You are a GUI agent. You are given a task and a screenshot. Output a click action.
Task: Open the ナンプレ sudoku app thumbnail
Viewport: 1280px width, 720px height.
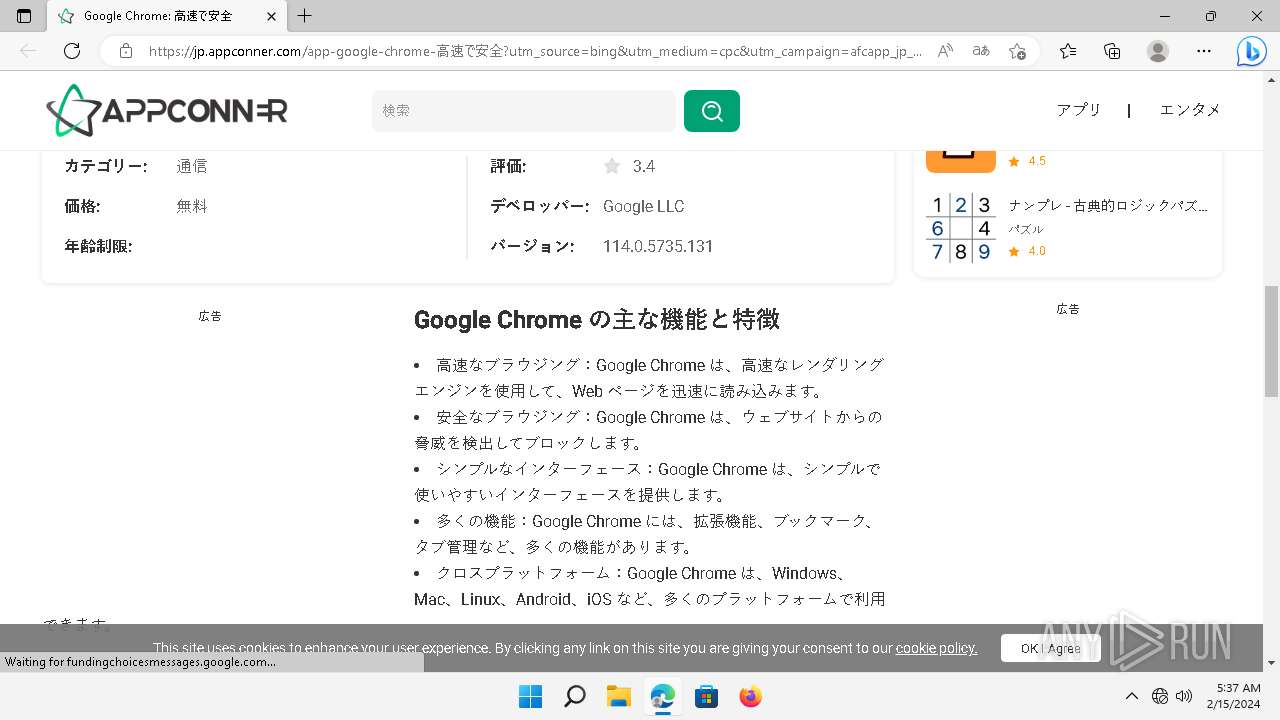point(961,227)
